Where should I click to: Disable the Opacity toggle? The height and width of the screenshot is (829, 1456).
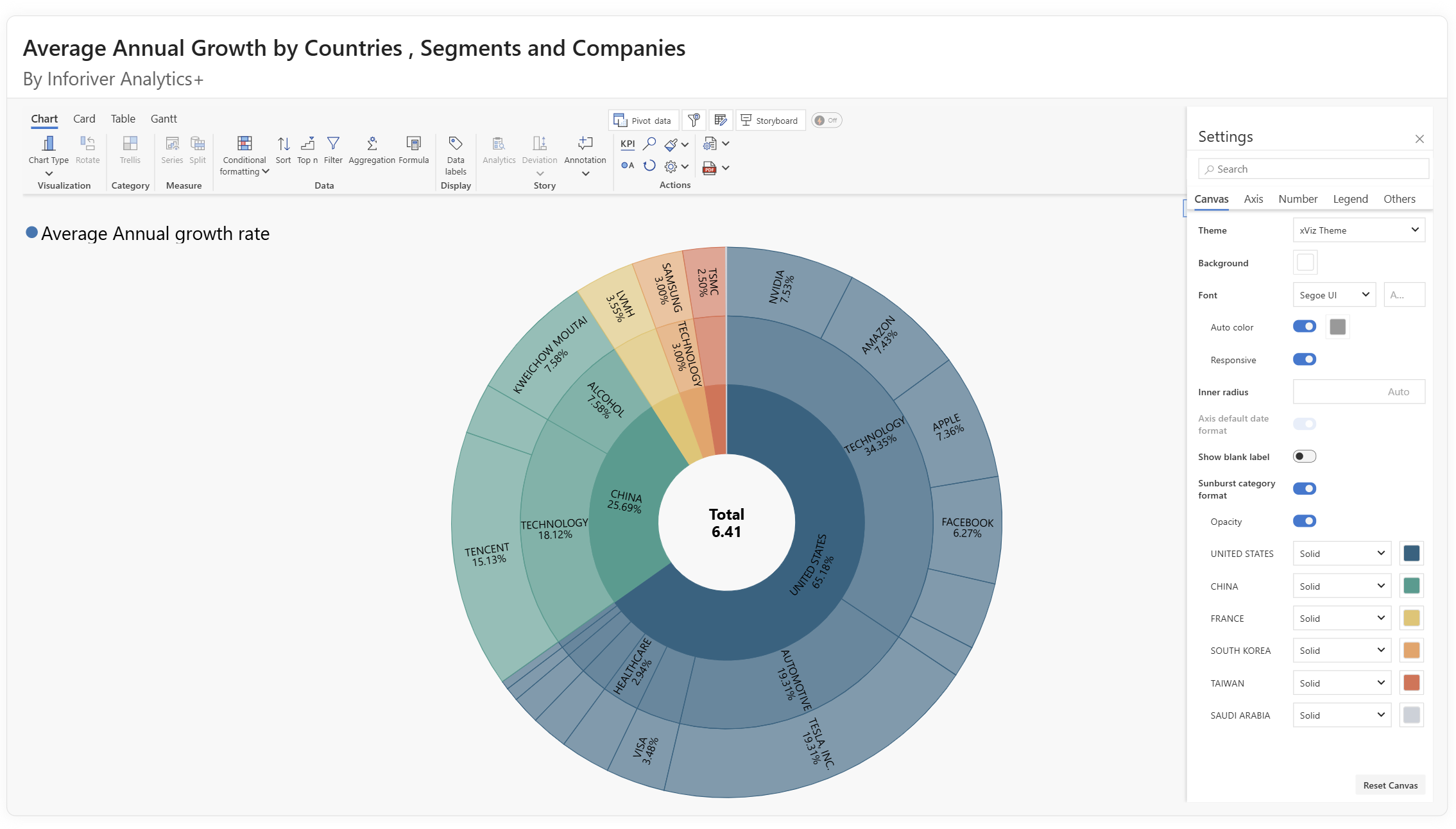point(1304,521)
